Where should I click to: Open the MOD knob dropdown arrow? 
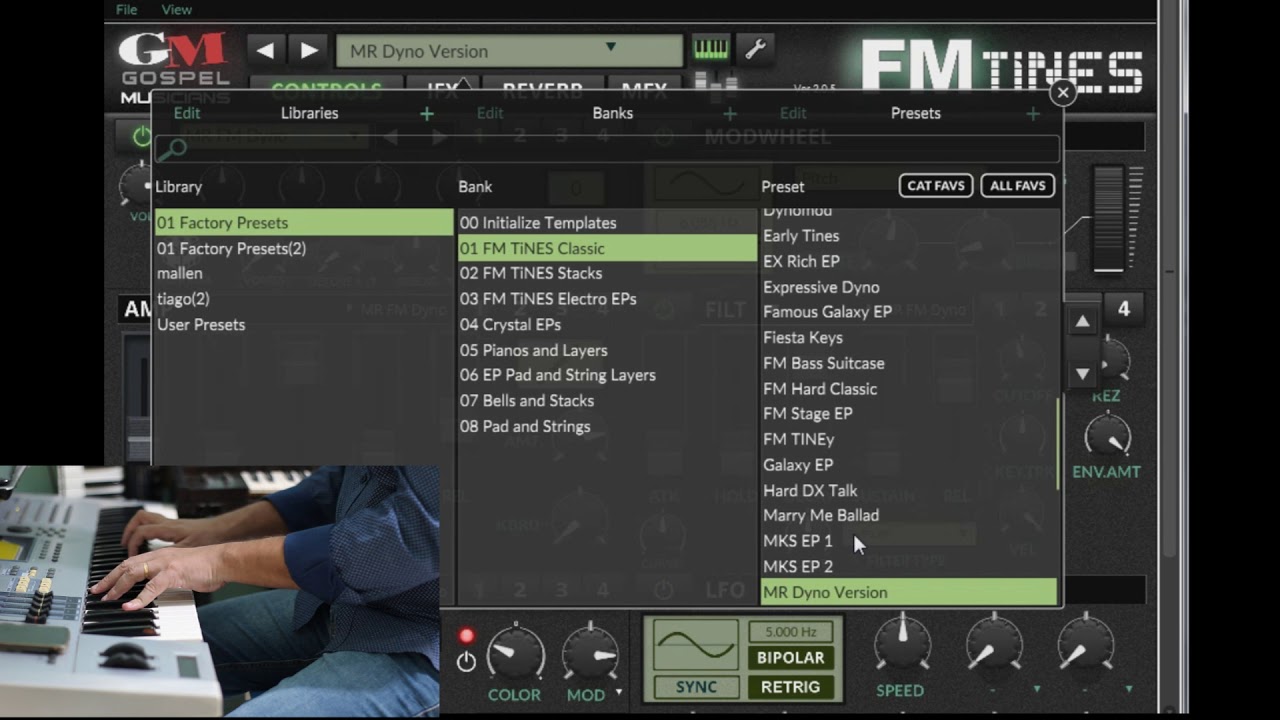click(x=619, y=692)
